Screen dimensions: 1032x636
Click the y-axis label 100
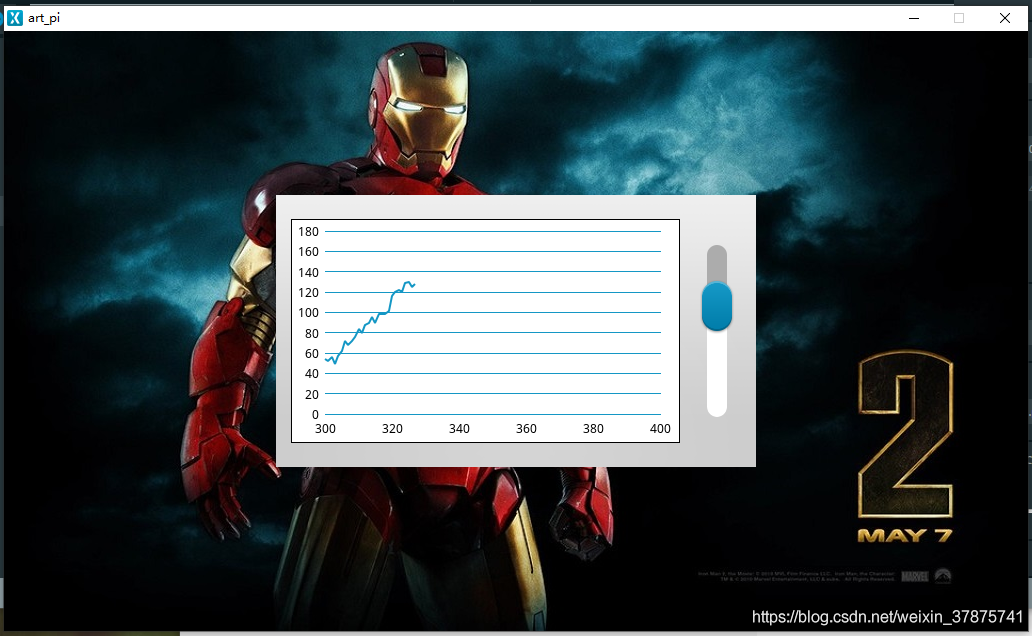tap(308, 313)
